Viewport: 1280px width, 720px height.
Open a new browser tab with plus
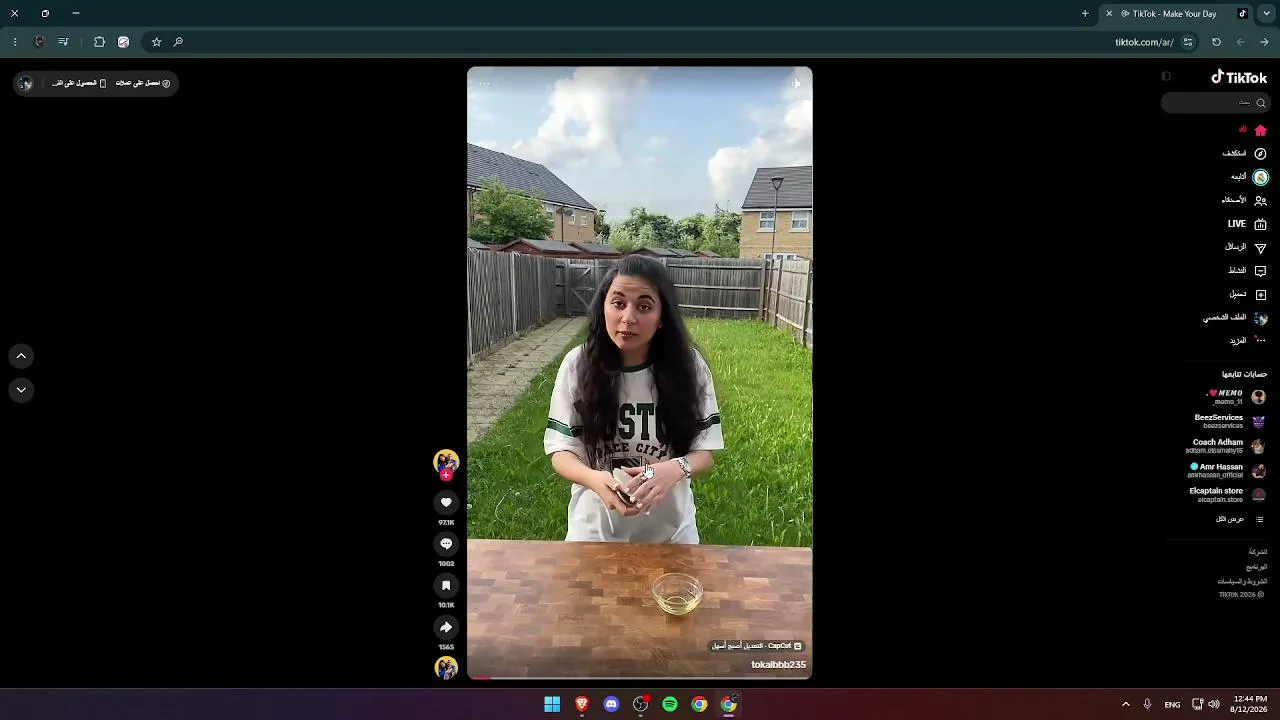(x=1085, y=14)
